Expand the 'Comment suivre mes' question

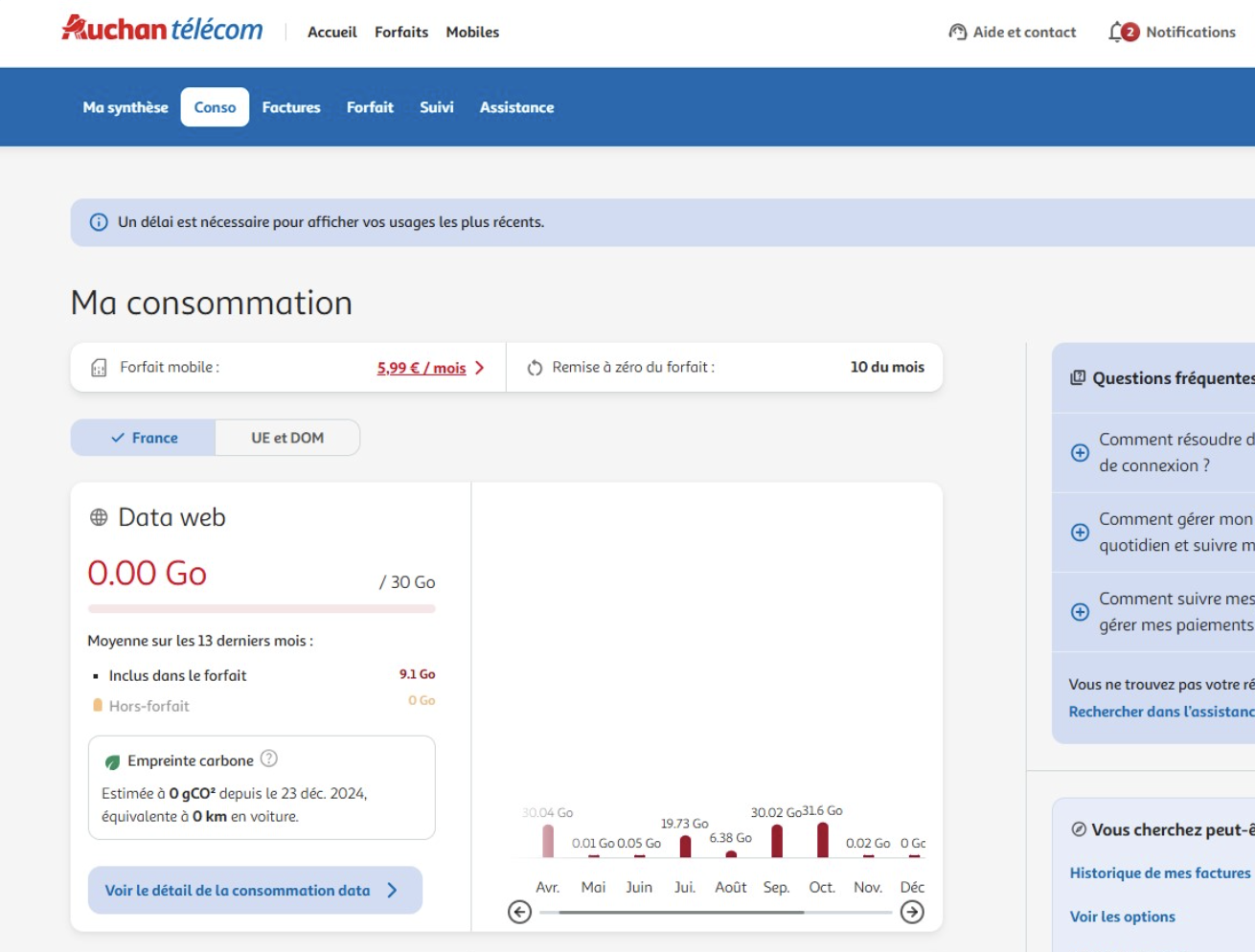point(1080,611)
